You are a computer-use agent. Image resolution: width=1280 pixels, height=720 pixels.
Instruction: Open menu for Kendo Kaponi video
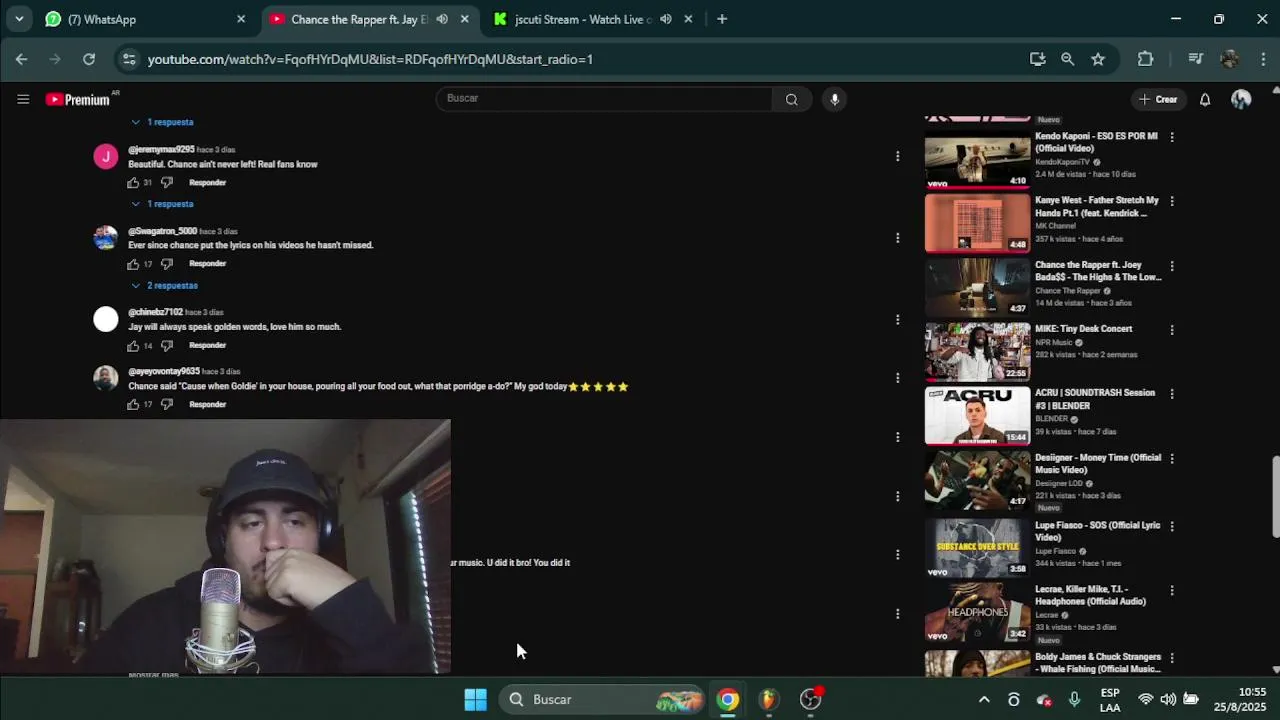pos(1171,137)
